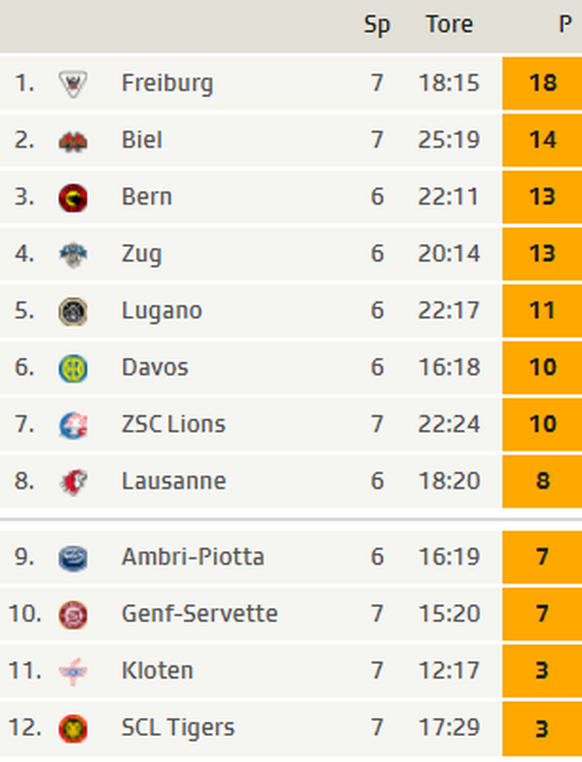Open the Lugano club crest
The image size is (582, 762).
tap(73, 312)
